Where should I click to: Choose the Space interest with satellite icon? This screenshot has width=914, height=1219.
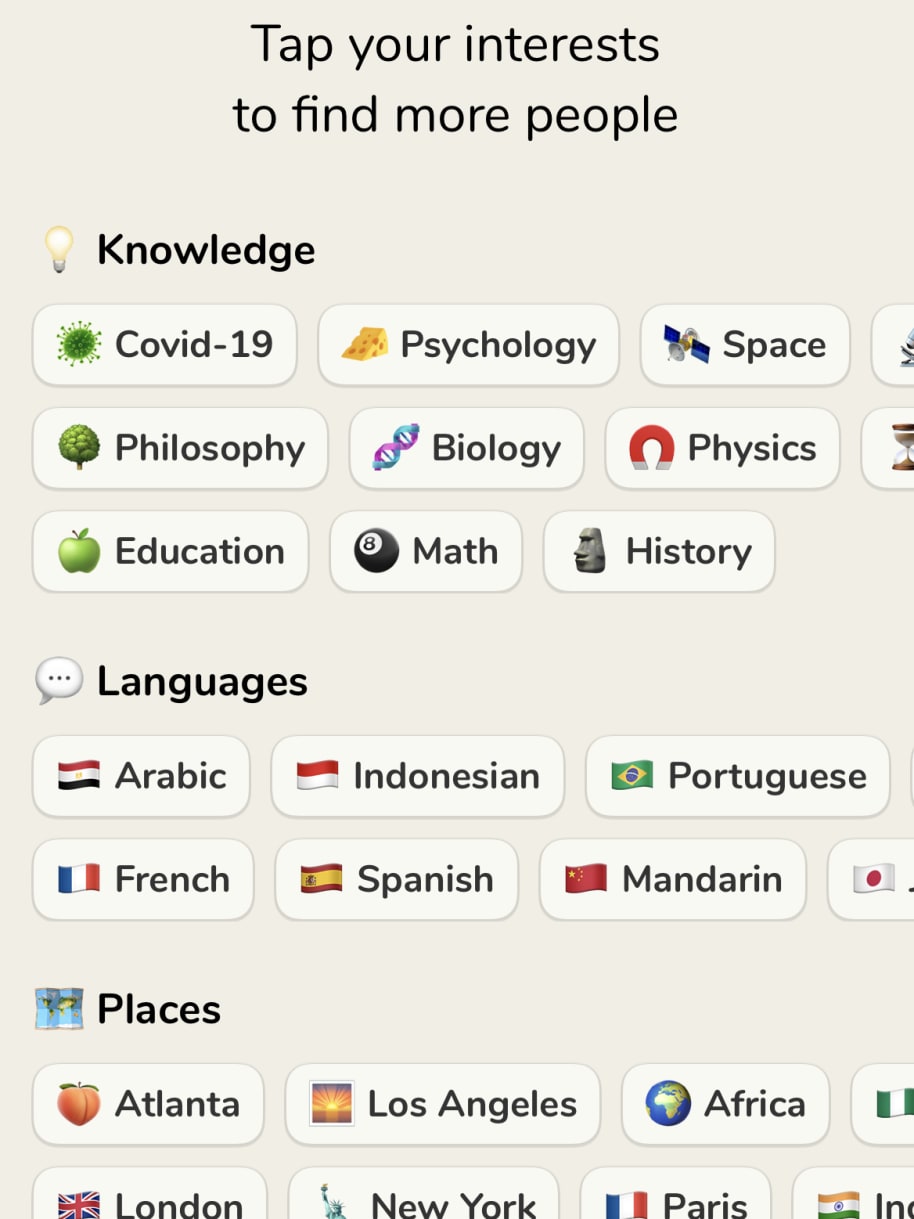coord(745,345)
